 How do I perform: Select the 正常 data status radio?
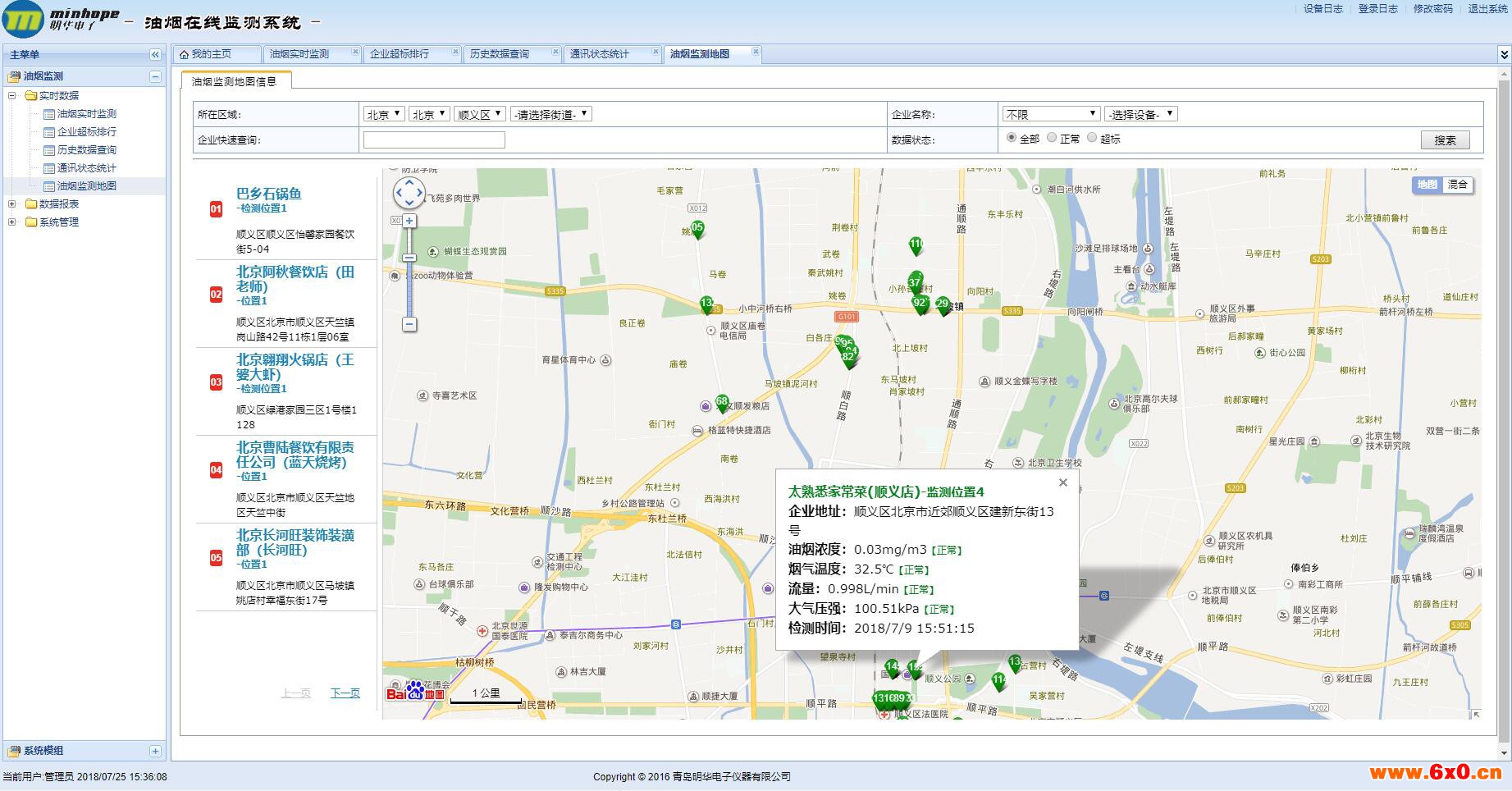point(1052,138)
